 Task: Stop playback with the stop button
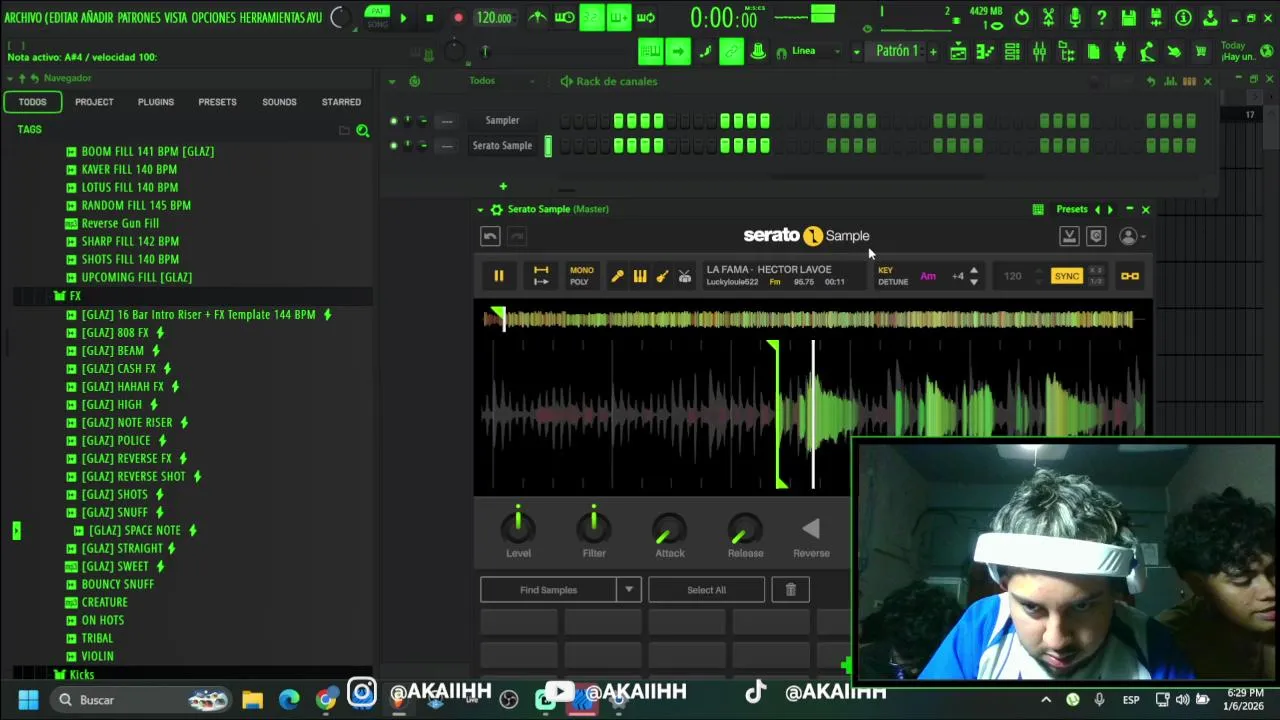[x=429, y=18]
